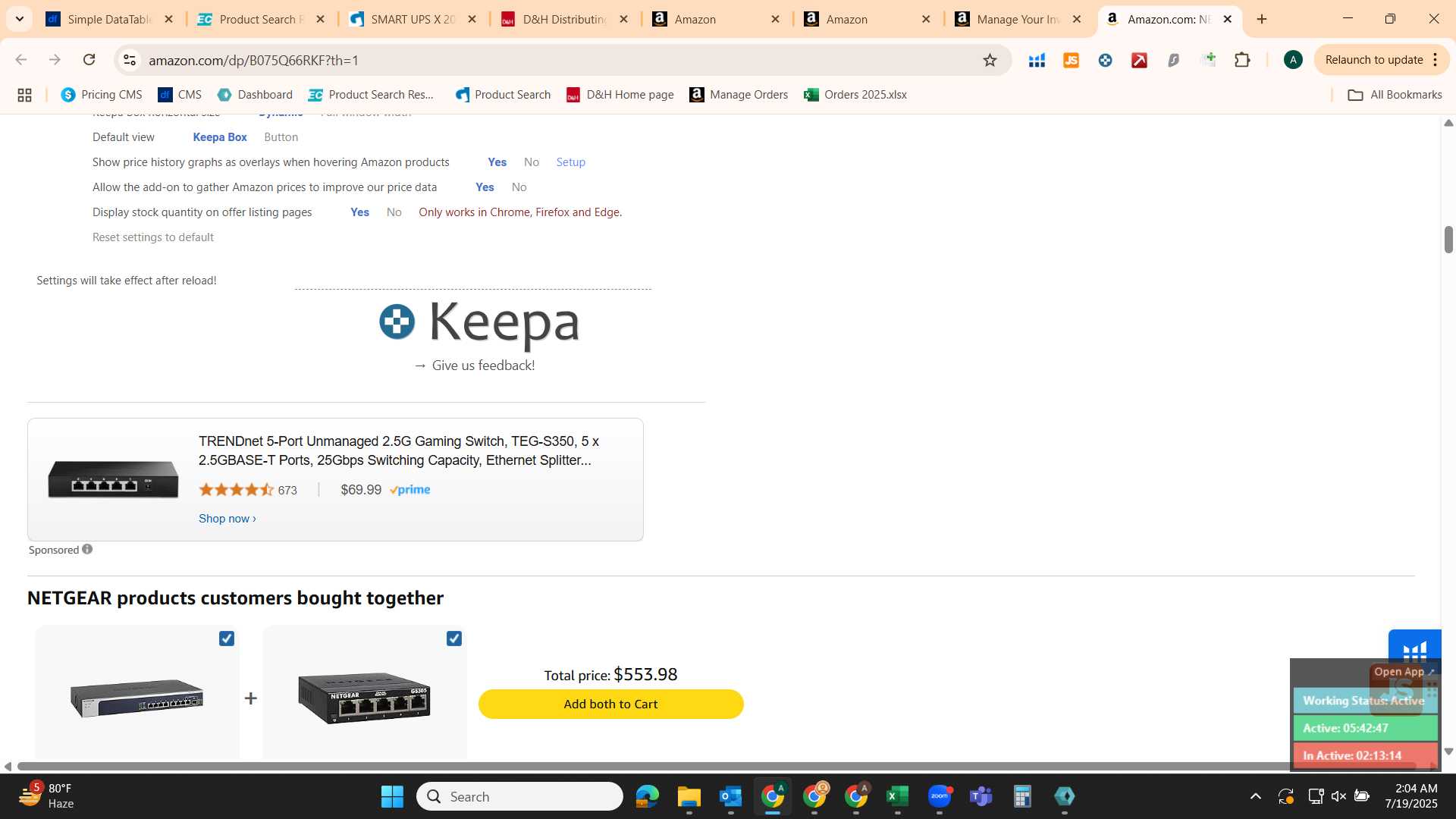This screenshot has width=1456, height=819.
Task: Choose No for price history overlays
Action: point(532,162)
